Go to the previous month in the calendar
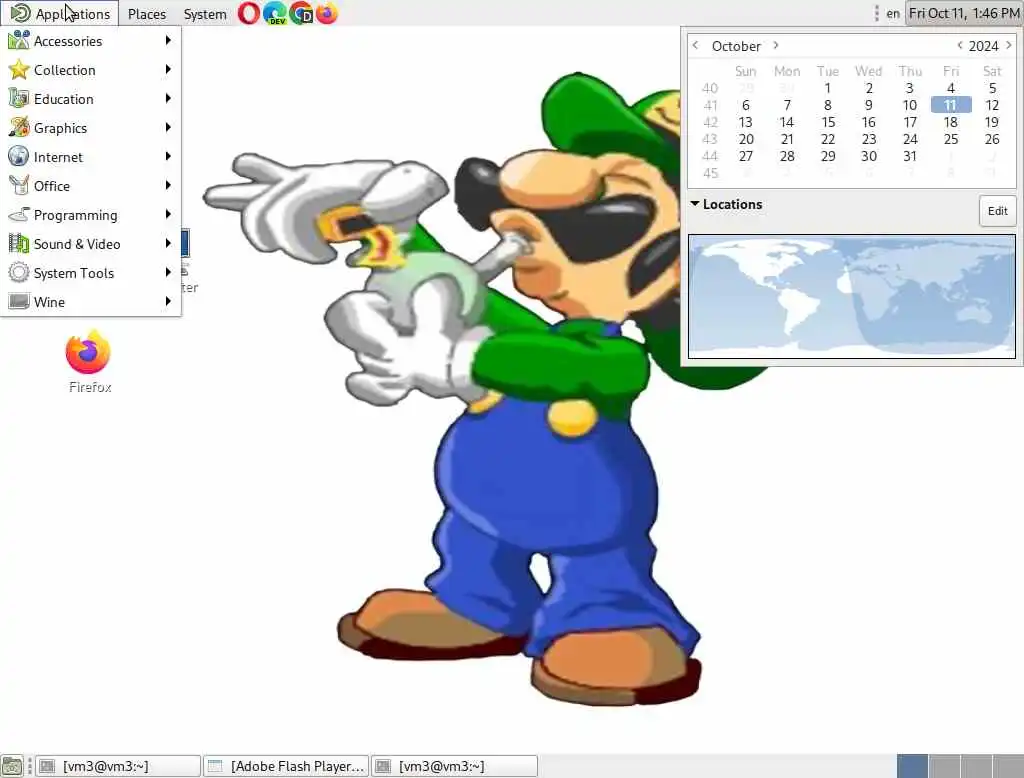Screen dimensions: 1024x778 pyautogui.click(x=696, y=45)
